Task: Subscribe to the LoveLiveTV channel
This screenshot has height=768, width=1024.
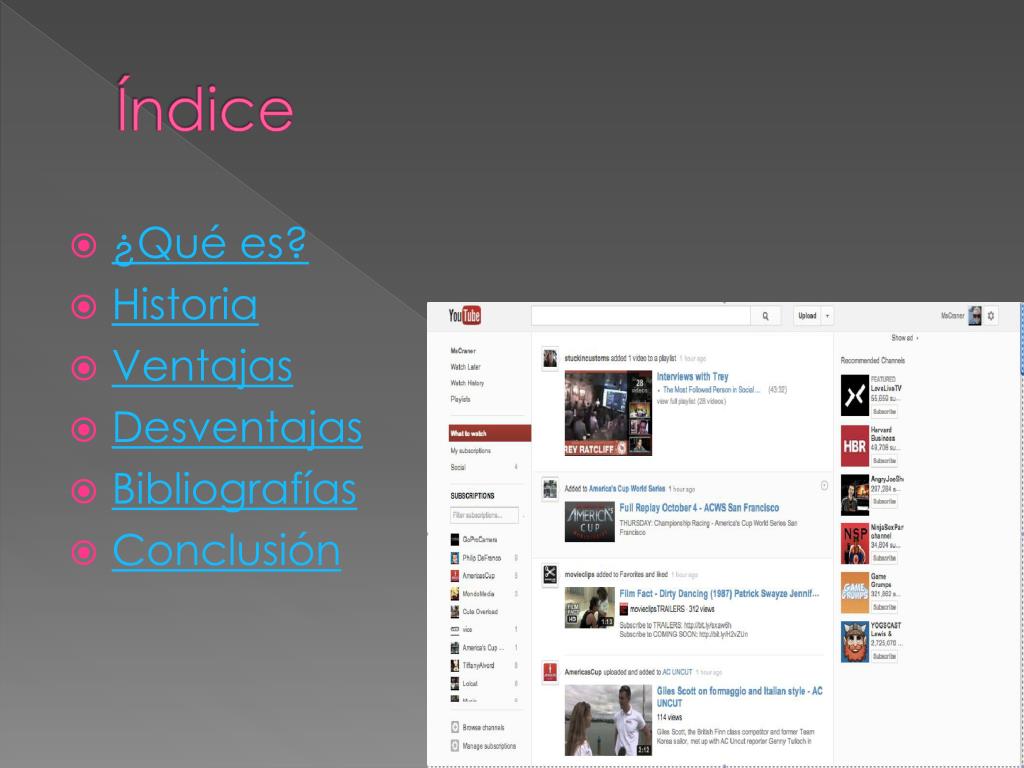Action: click(884, 411)
